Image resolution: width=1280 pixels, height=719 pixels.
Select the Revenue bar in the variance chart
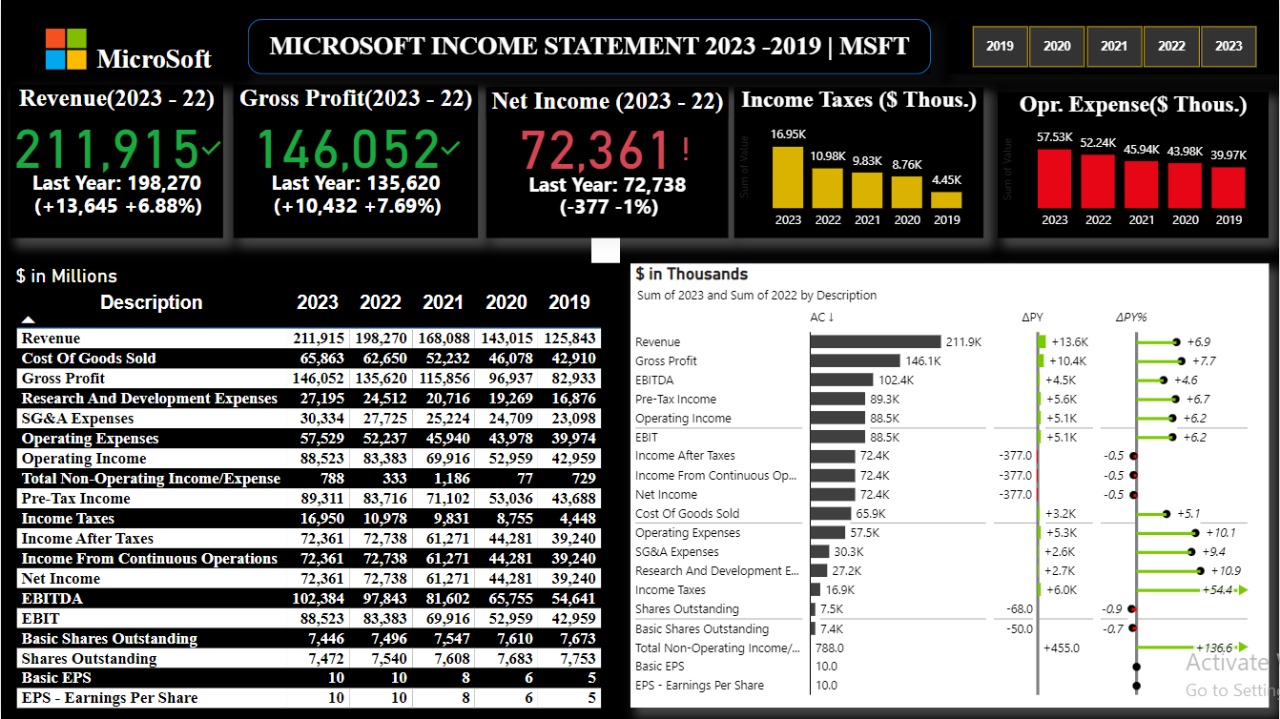pyautogui.click(x=875, y=342)
